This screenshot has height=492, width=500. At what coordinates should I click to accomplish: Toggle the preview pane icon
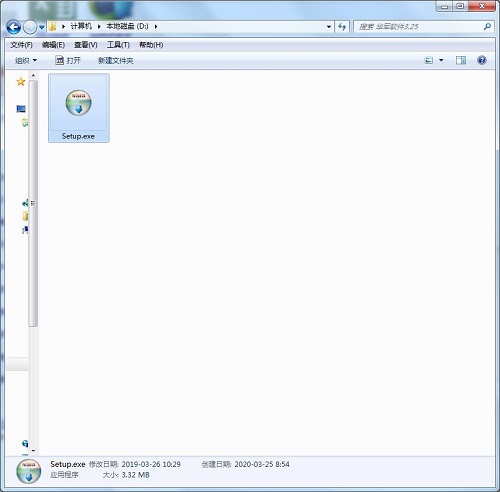[x=461, y=60]
